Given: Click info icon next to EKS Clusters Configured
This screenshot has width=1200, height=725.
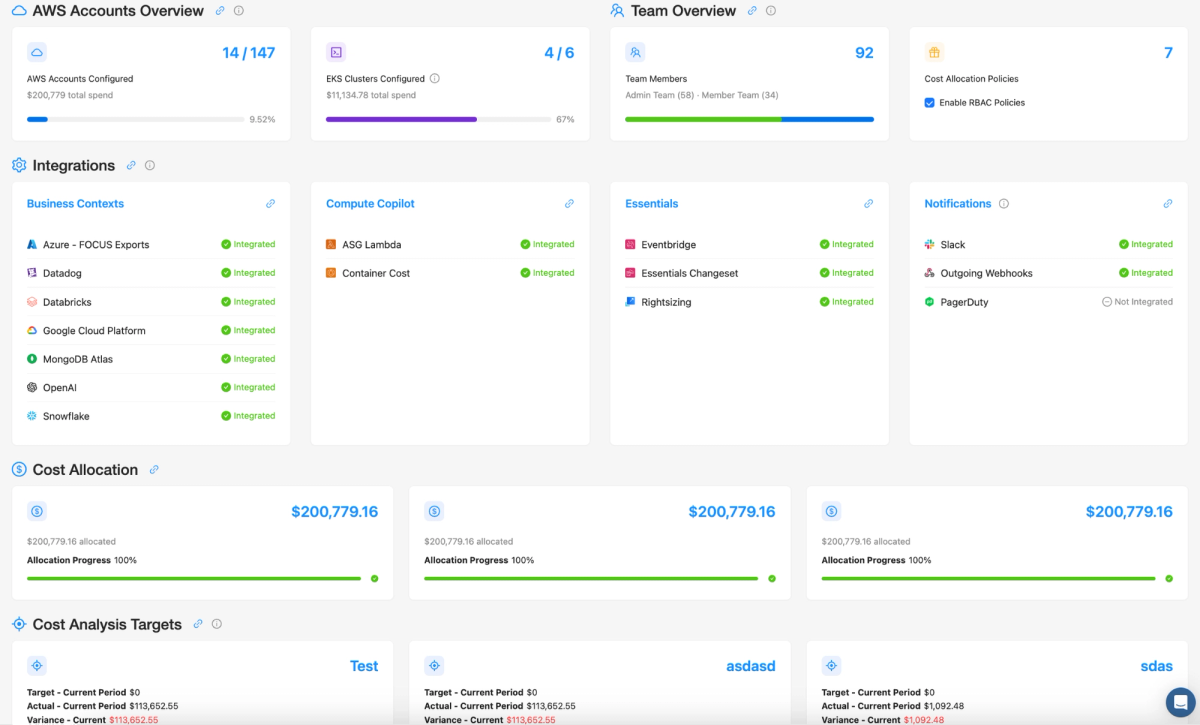Looking at the screenshot, I should point(435,79).
